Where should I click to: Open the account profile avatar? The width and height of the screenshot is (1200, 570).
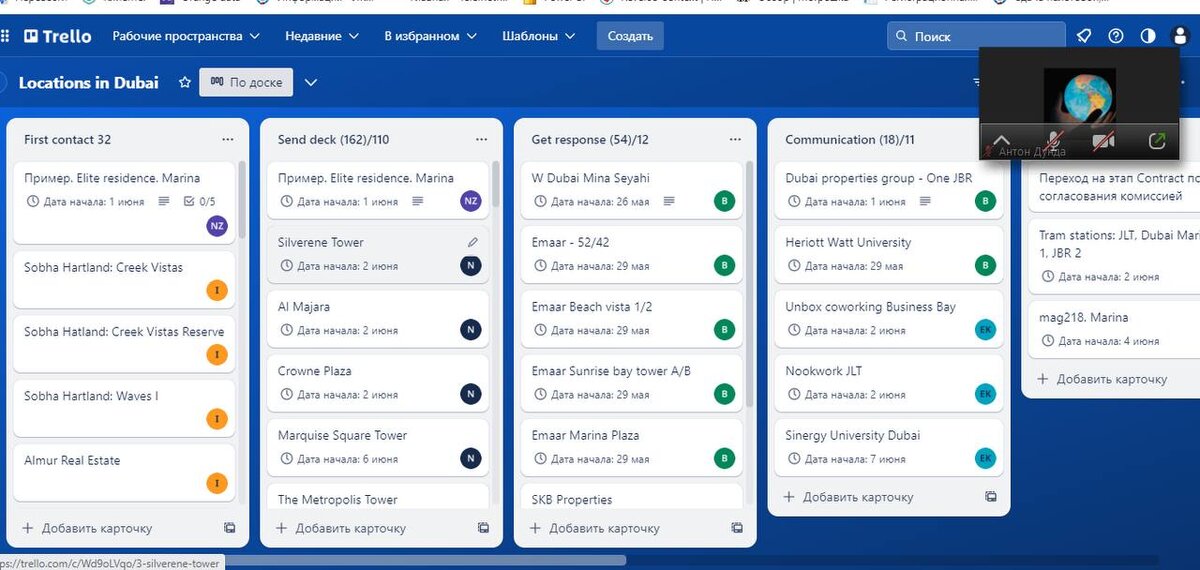pos(1179,36)
